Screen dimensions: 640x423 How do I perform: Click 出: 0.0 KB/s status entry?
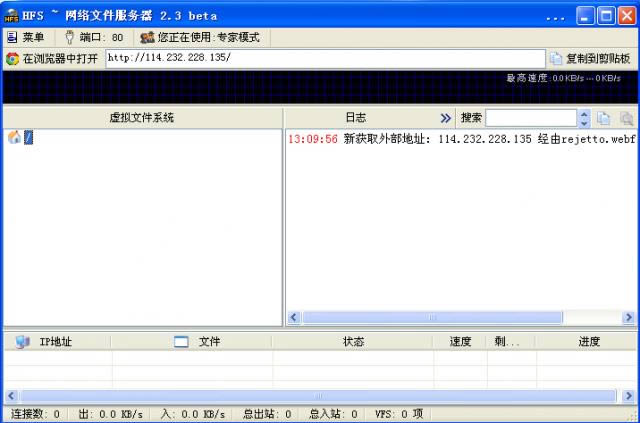pyautogui.click(x=111, y=414)
